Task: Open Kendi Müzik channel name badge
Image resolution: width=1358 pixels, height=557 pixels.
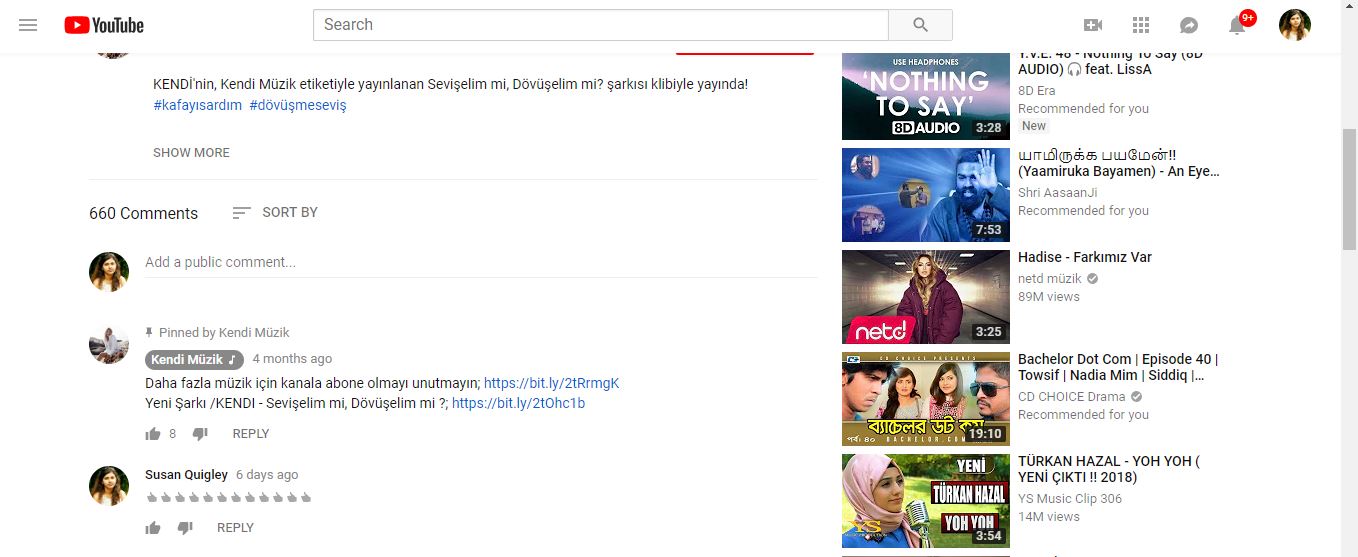Action: tap(195, 359)
